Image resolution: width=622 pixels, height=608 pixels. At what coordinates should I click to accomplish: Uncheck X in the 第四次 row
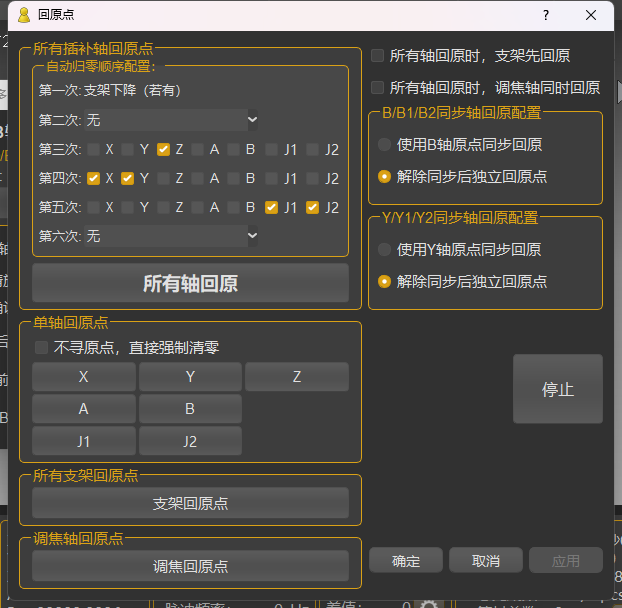(x=94, y=178)
